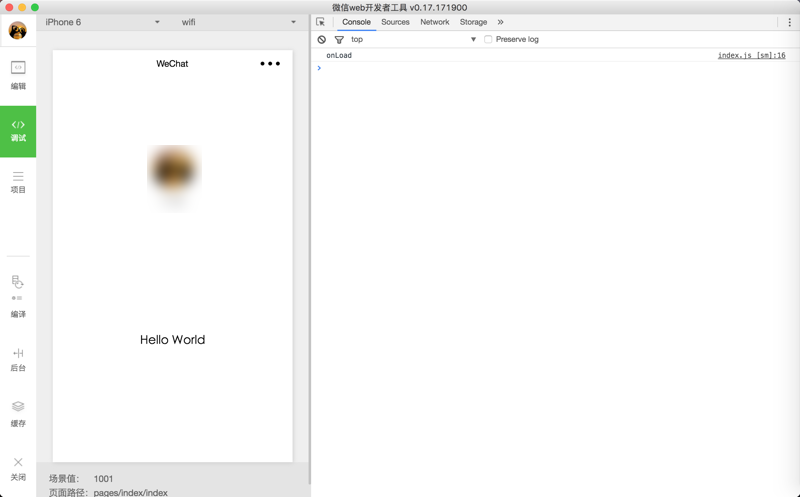Image resolution: width=800 pixels, height=497 pixels.
Task: Switch to the Sources tab
Action: coord(395,22)
